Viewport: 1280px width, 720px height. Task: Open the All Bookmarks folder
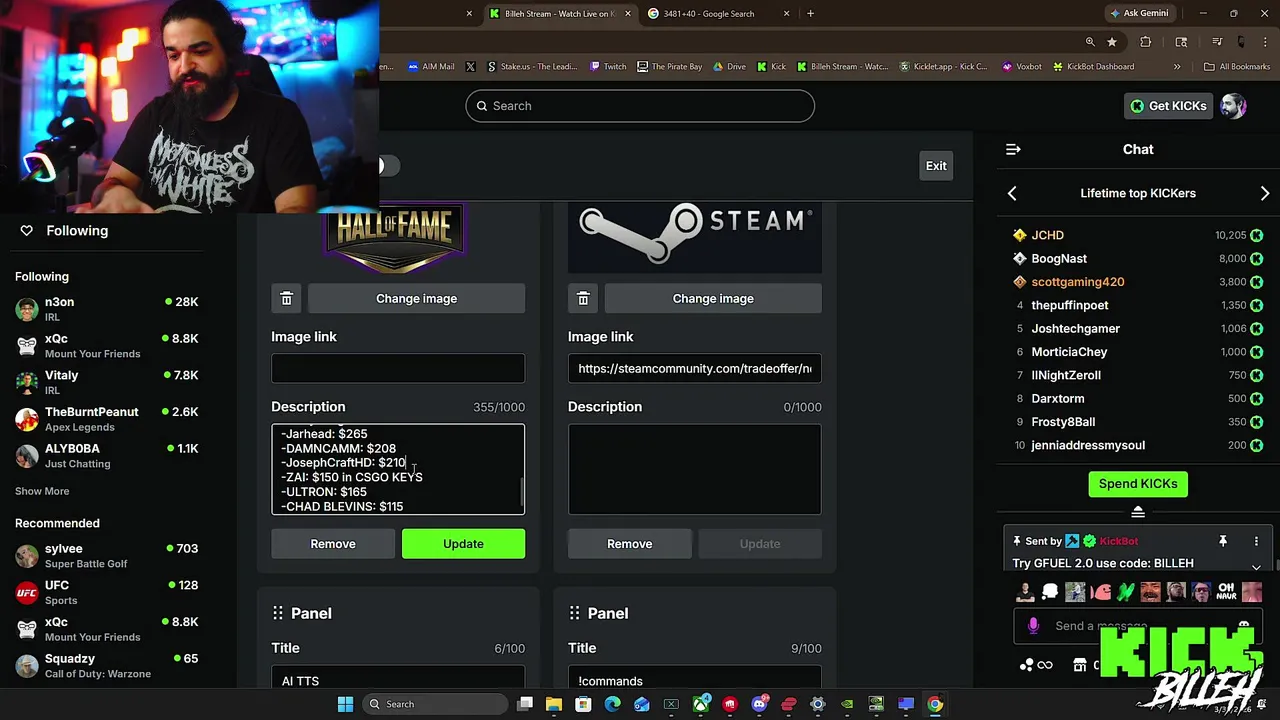[1237, 67]
